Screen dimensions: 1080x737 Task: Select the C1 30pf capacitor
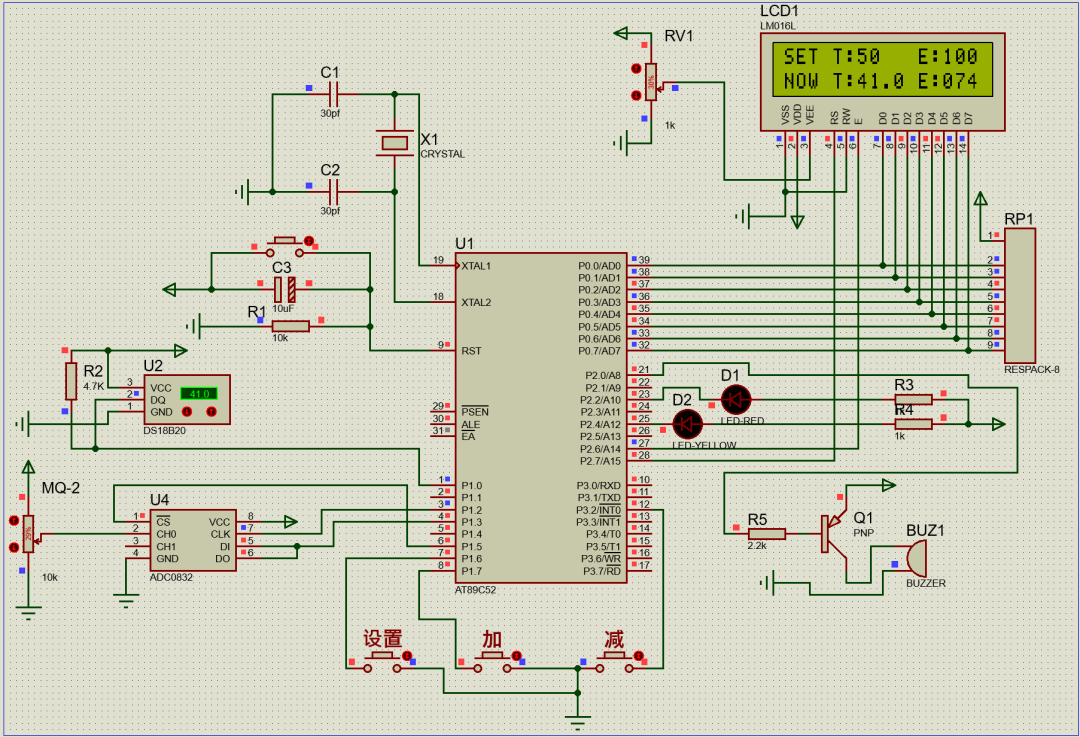[333, 94]
